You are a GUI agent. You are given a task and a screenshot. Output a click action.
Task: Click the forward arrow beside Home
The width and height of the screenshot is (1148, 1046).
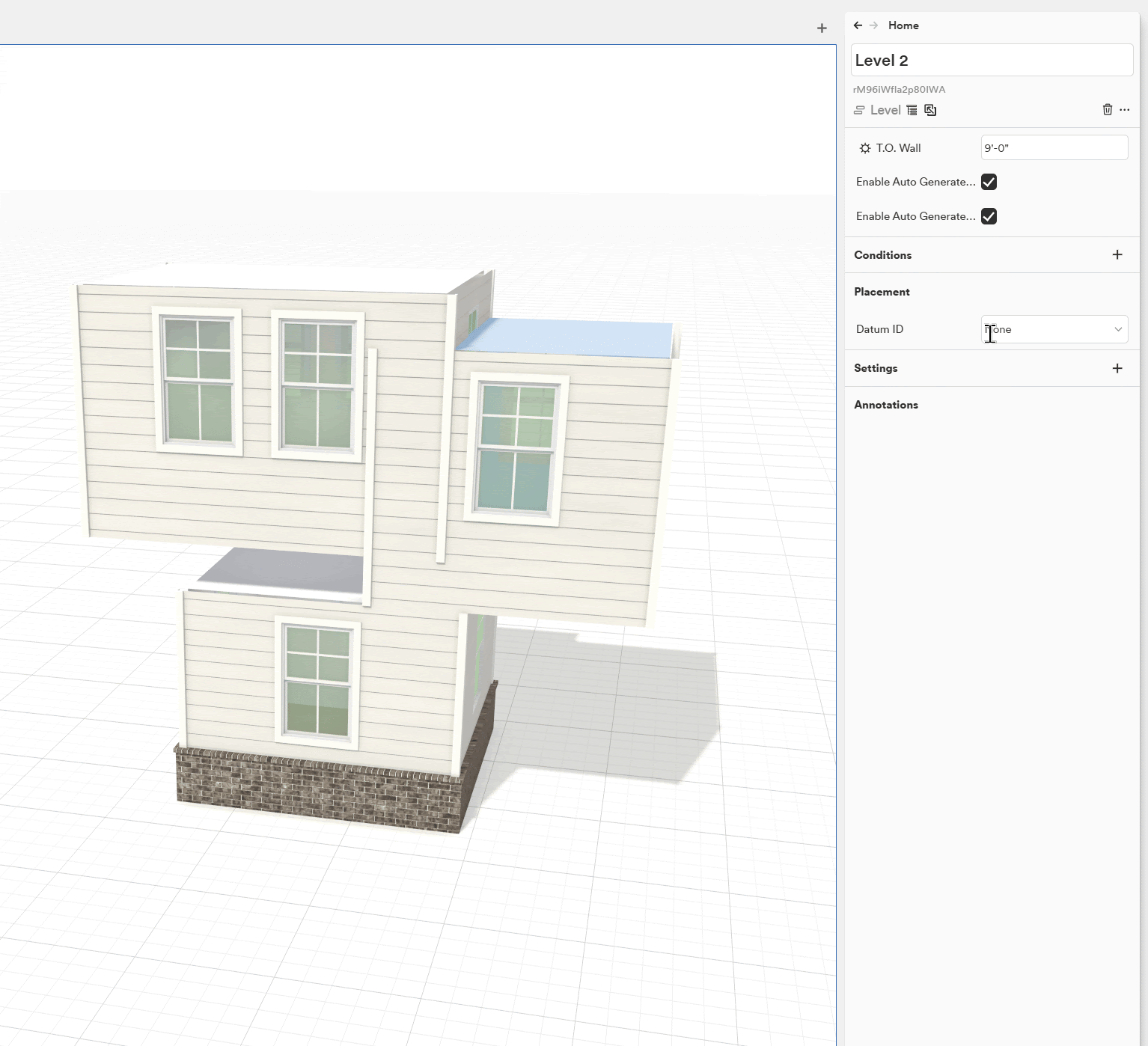(x=873, y=25)
